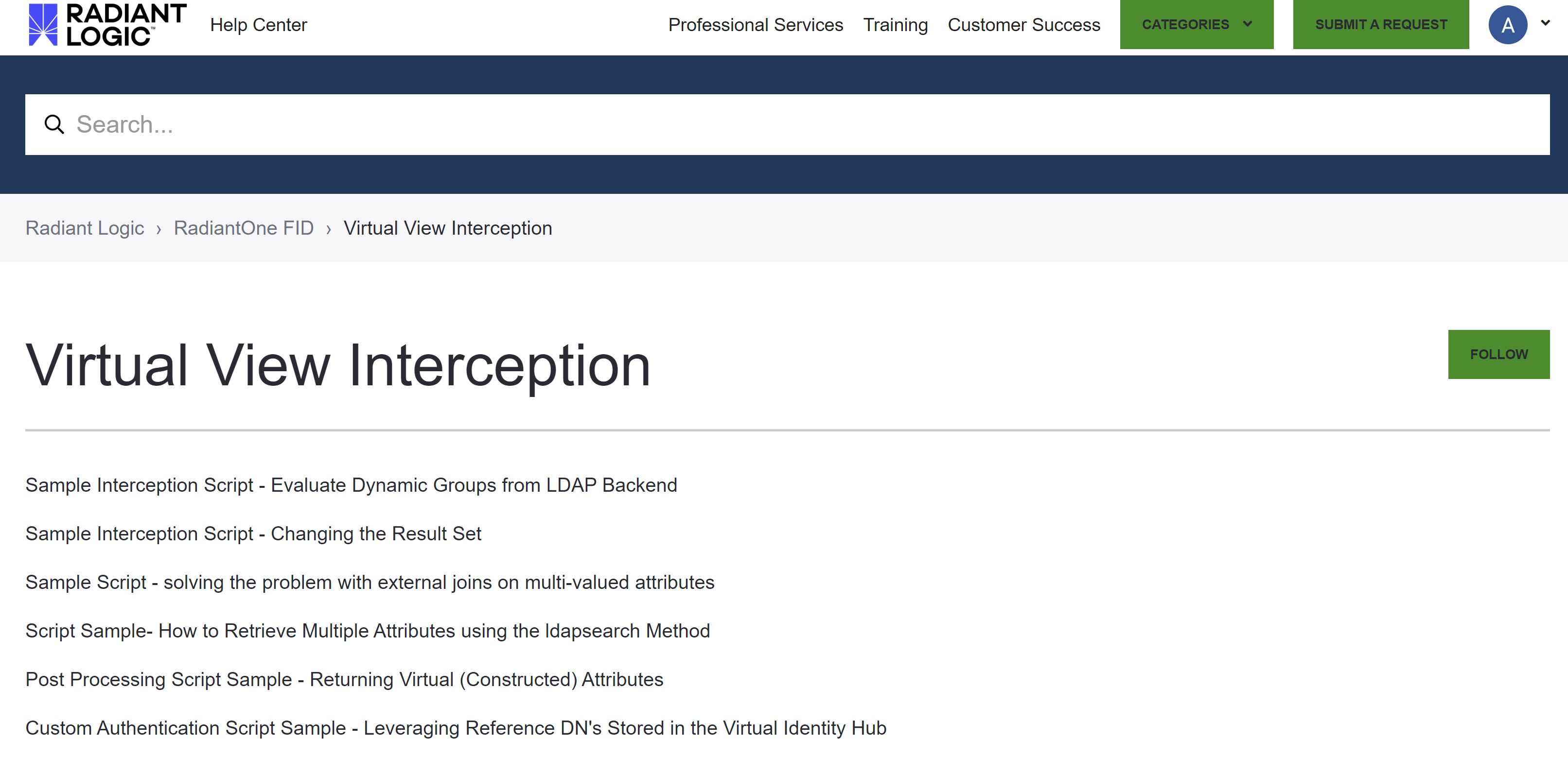
Task: Navigate to Radiant Logic breadcrumb
Action: point(85,228)
